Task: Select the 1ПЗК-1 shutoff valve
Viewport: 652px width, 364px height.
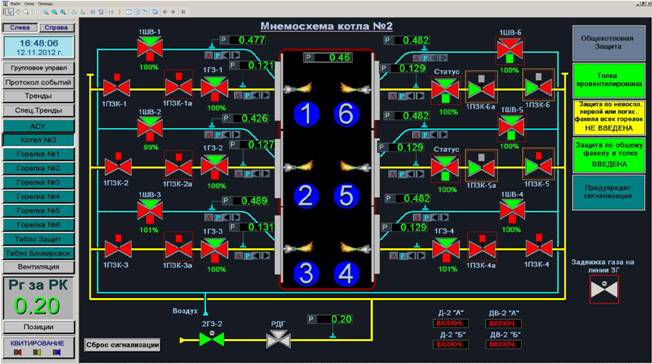Action: [116, 87]
